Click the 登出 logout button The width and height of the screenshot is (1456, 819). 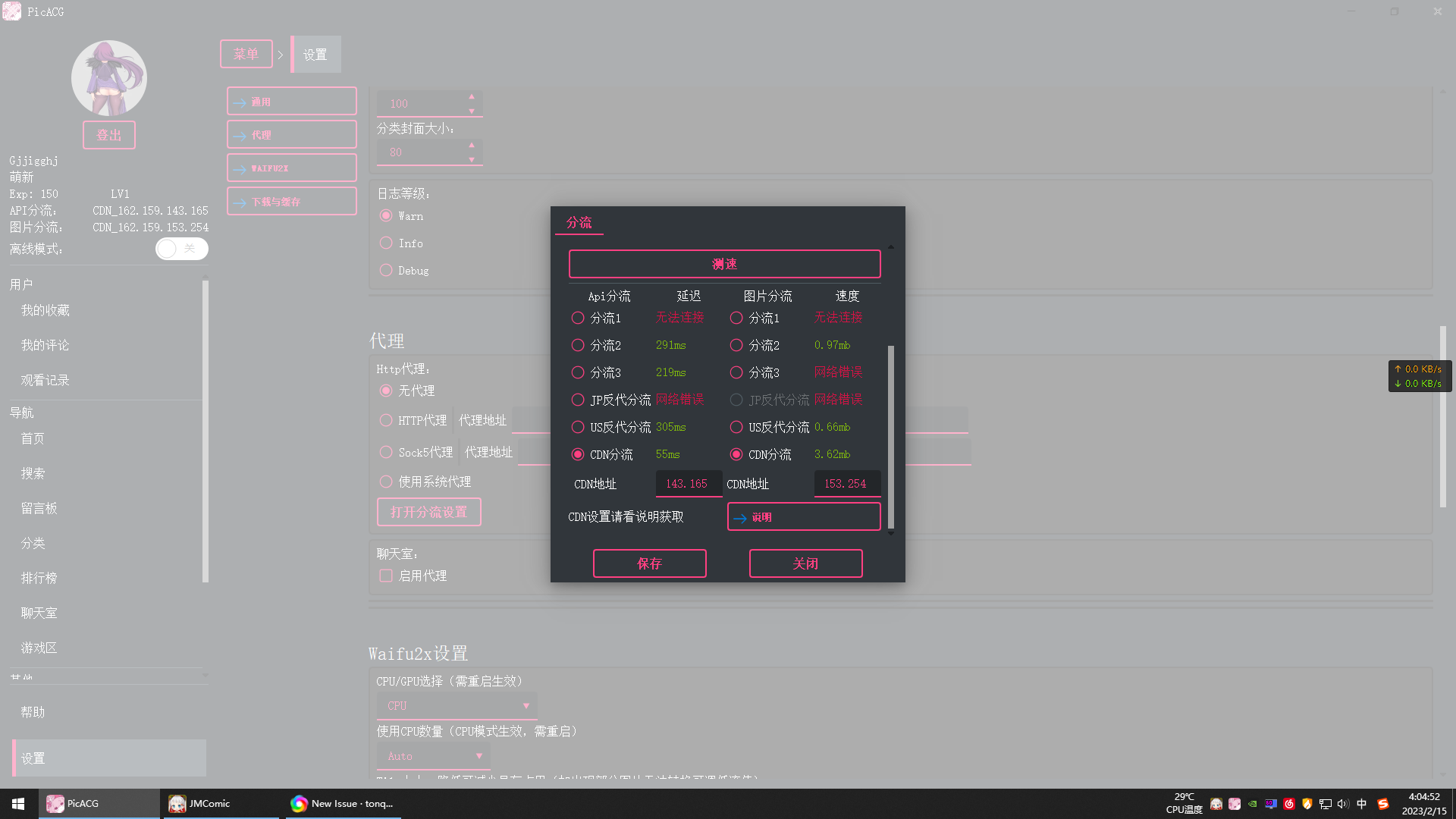[x=109, y=135]
